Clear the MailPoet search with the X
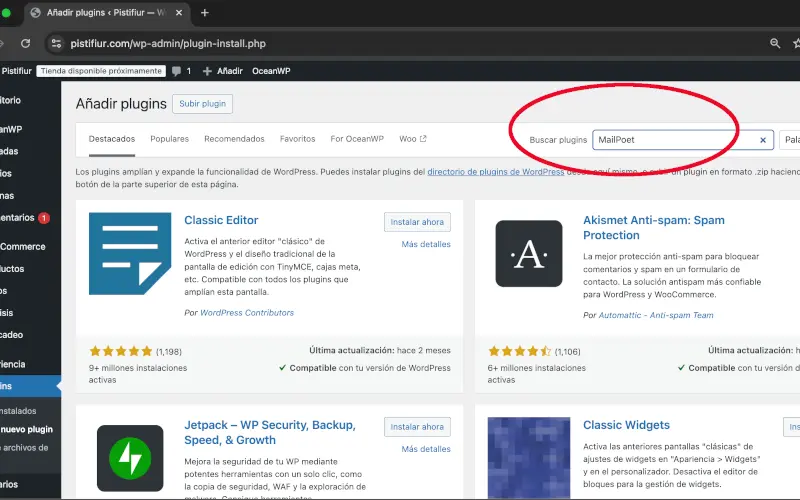The width and height of the screenshot is (800, 500). pos(763,140)
